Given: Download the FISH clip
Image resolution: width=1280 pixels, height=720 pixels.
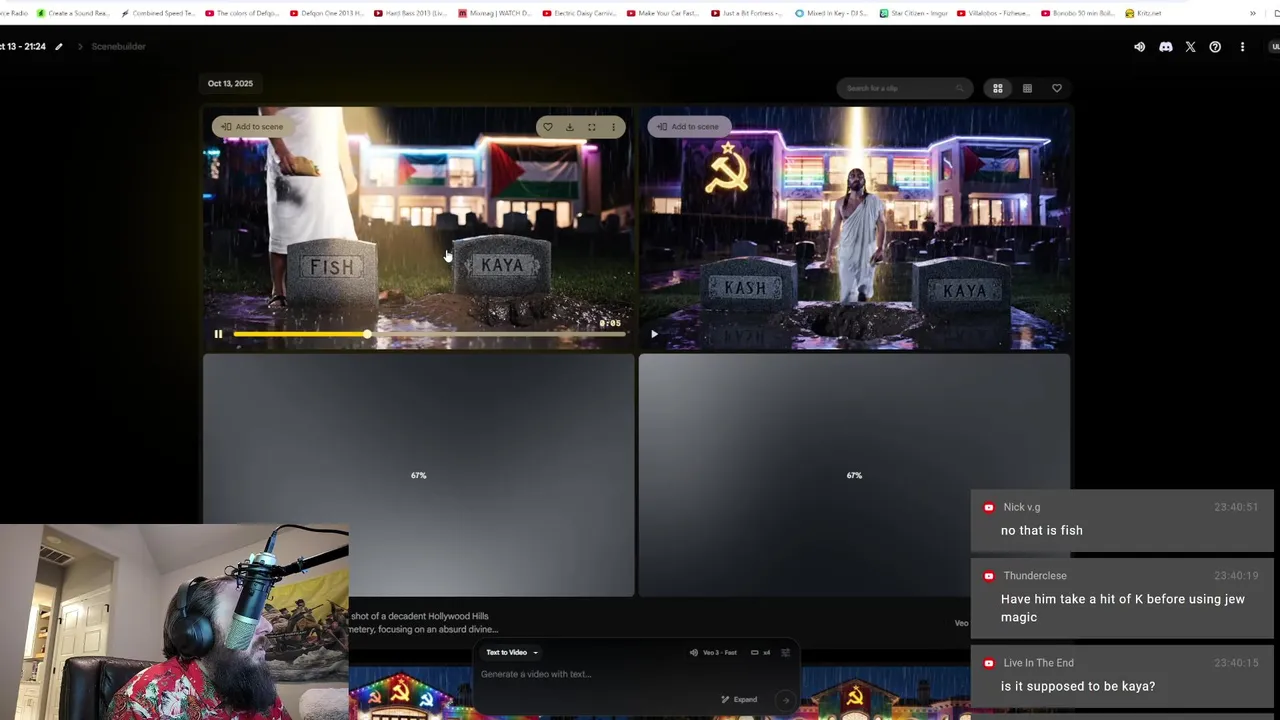Looking at the screenshot, I should point(569,127).
